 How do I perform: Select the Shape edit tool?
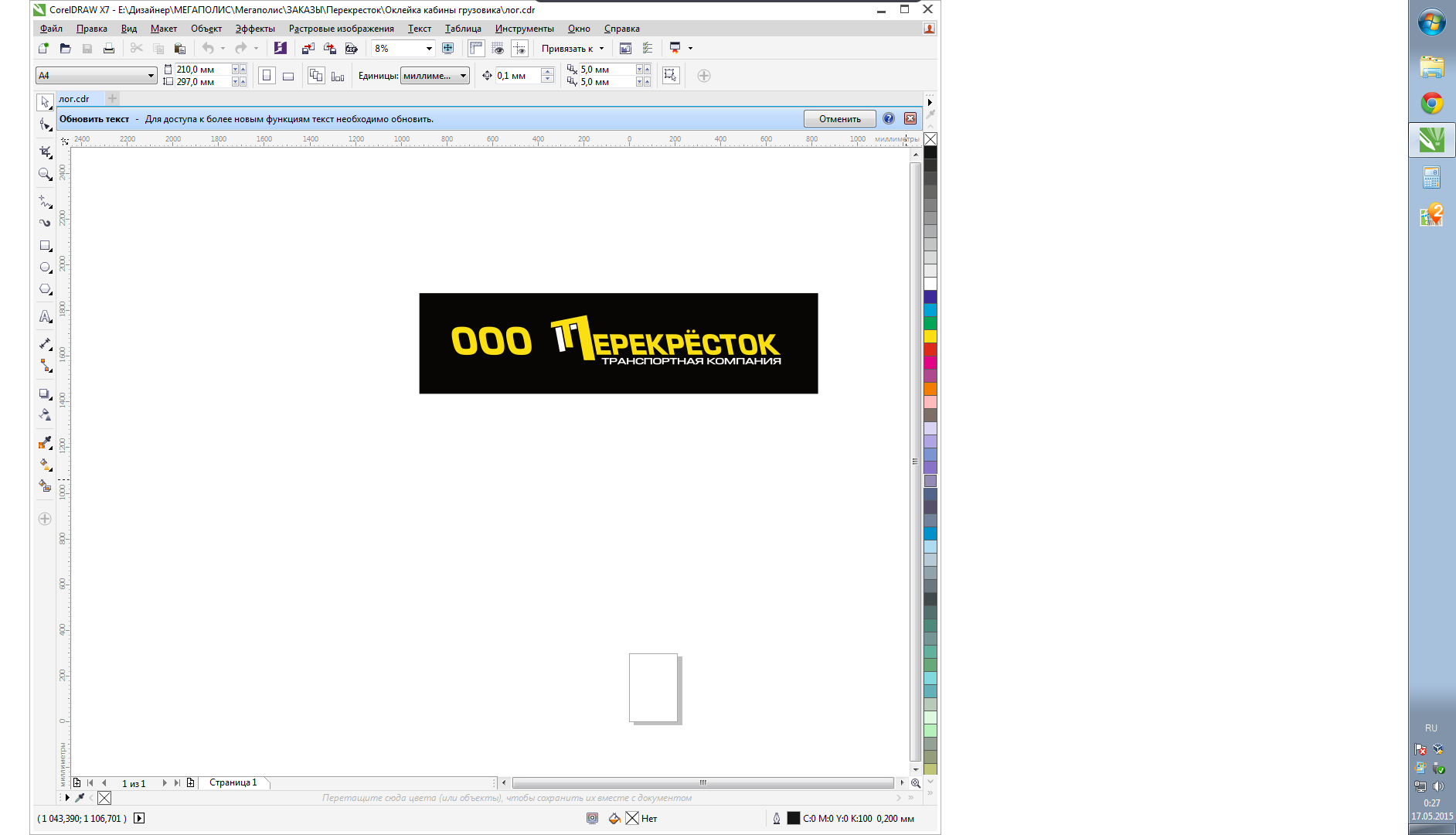point(45,124)
